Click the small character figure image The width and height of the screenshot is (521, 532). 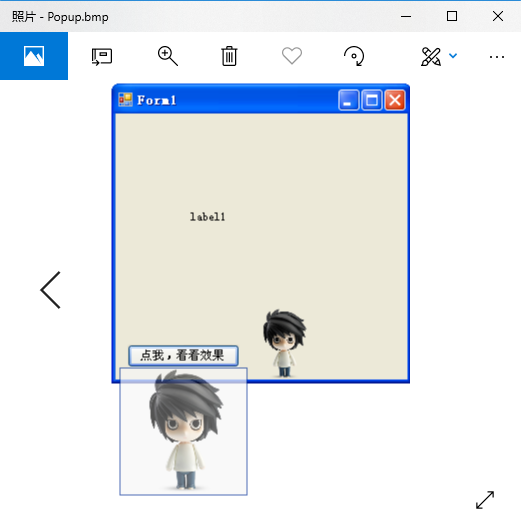pos(285,343)
